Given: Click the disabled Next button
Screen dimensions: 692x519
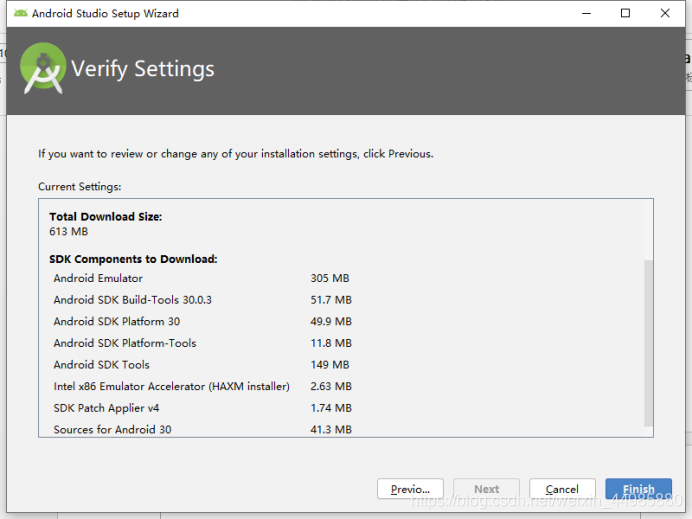Looking at the screenshot, I should 486,489.
